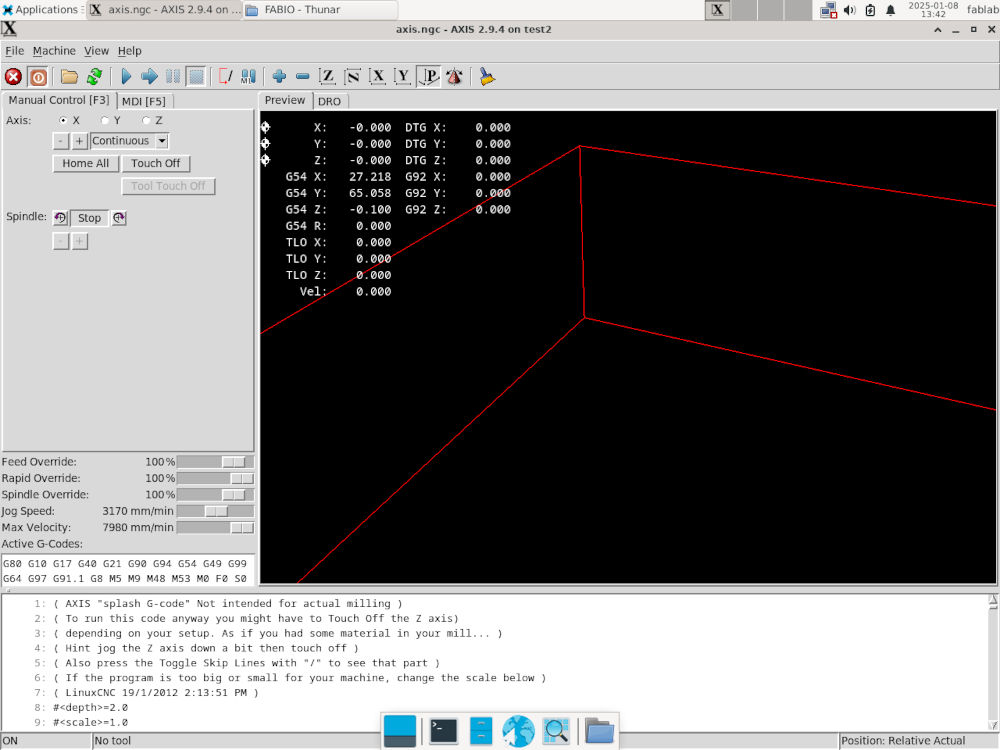Start spindle counterclockwise icon
The height and width of the screenshot is (750, 1000).
(60, 218)
